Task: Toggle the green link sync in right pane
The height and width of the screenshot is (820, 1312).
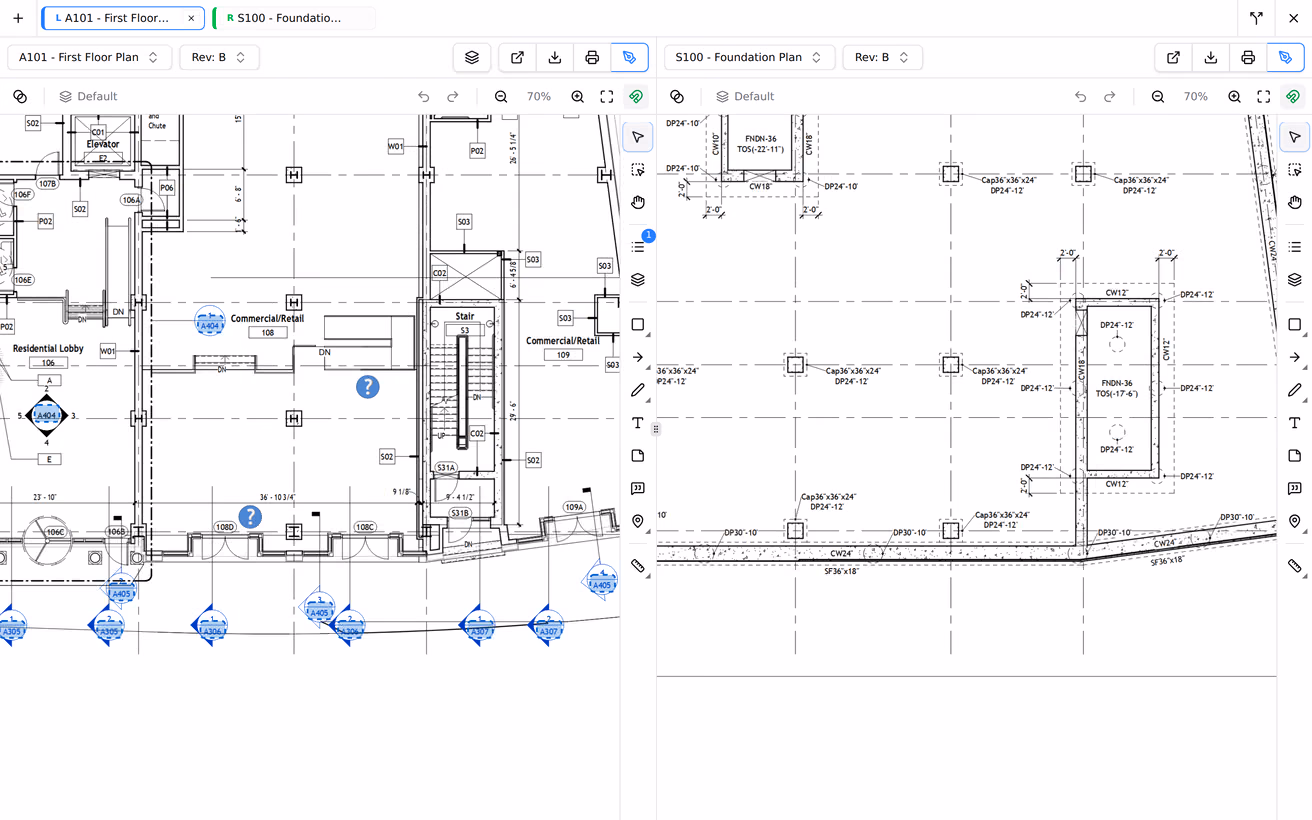Action: pos(1293,96)
